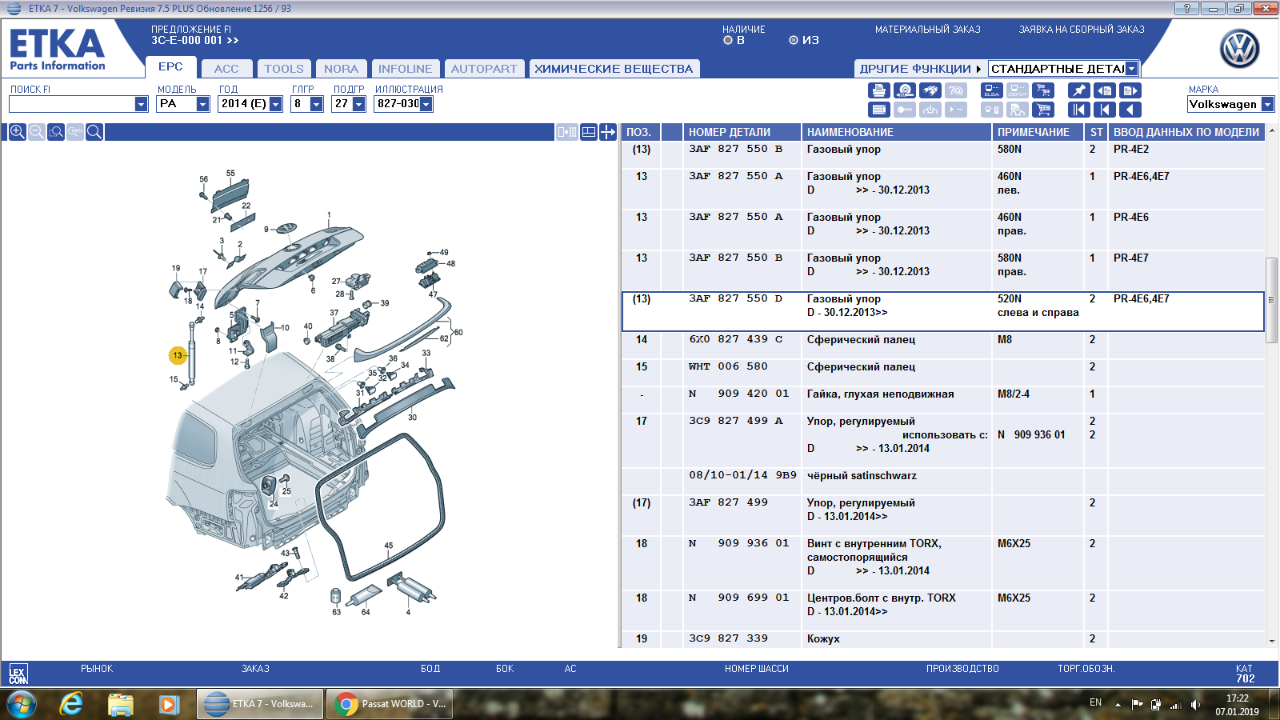This screenshot has width=1280, height=720.
Task: Click the НОМЕР ДЕТАЛИ column header
Action: click(743, 132)
